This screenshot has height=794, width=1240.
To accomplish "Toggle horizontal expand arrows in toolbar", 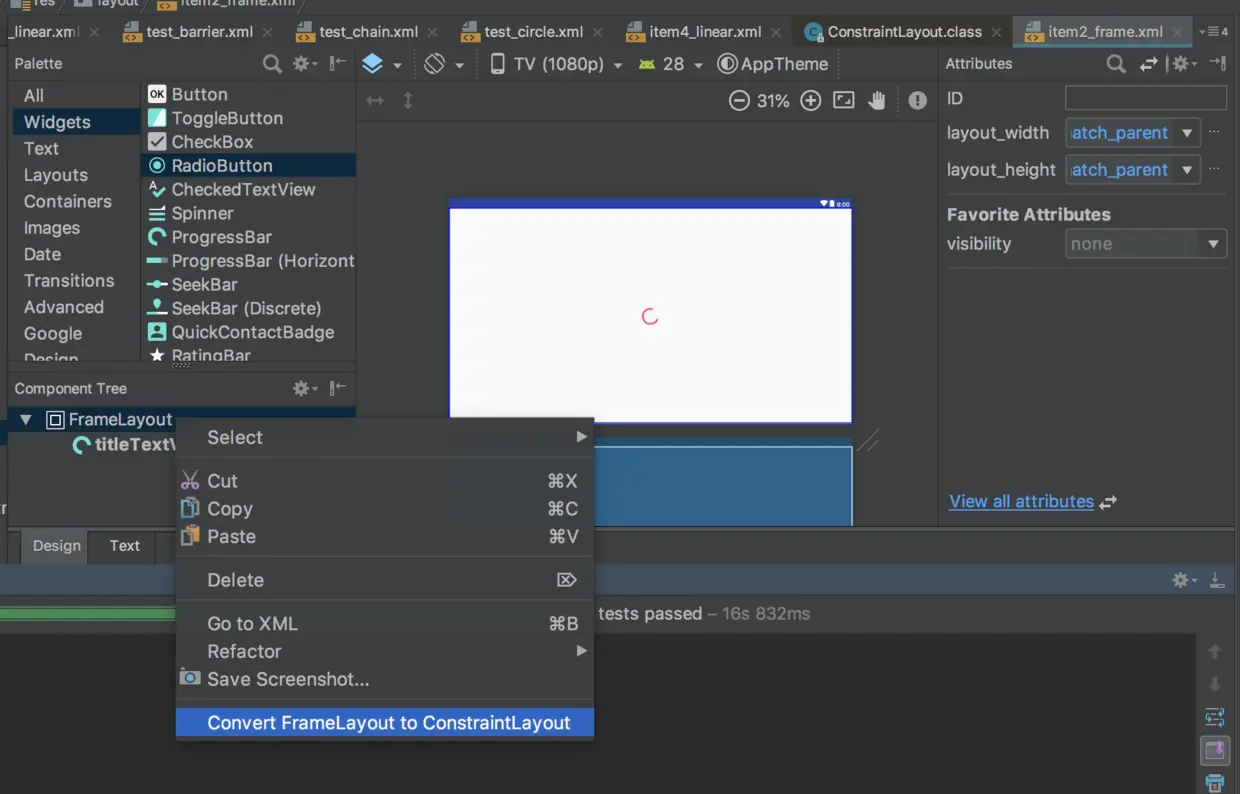I will click(x=375, y=101).
